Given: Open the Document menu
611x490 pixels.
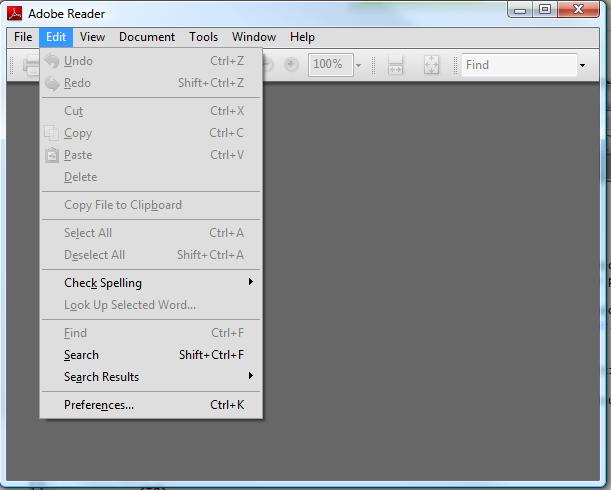Looking at the screenshot, I should coord(147,37).
